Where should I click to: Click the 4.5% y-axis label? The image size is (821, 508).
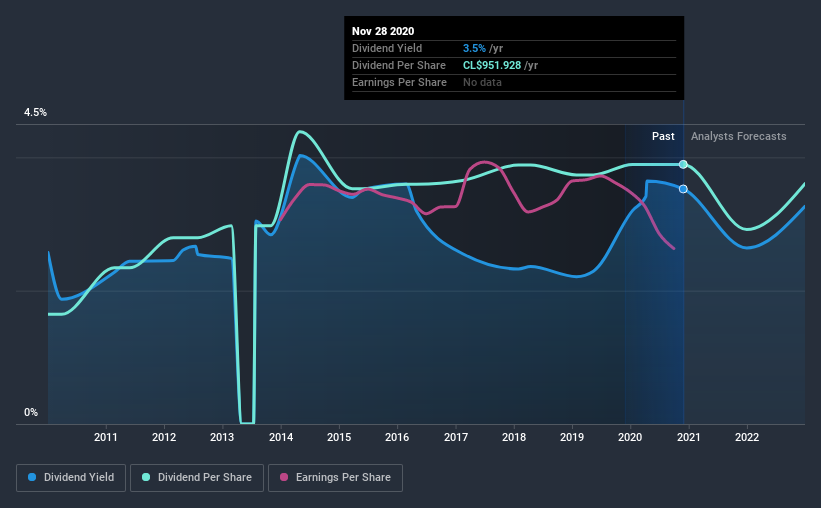(x=35, y=113)
